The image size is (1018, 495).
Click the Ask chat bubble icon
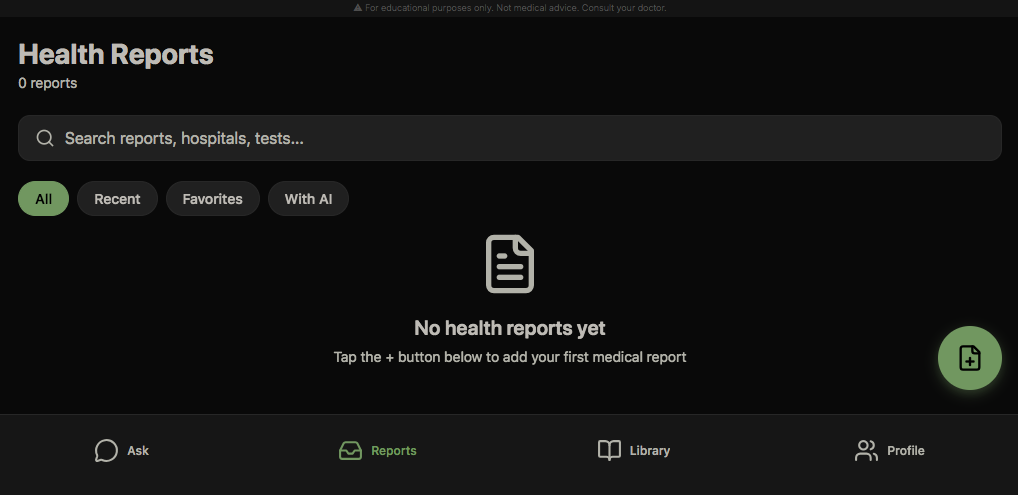pyautogui.click(x=106, y=451)
